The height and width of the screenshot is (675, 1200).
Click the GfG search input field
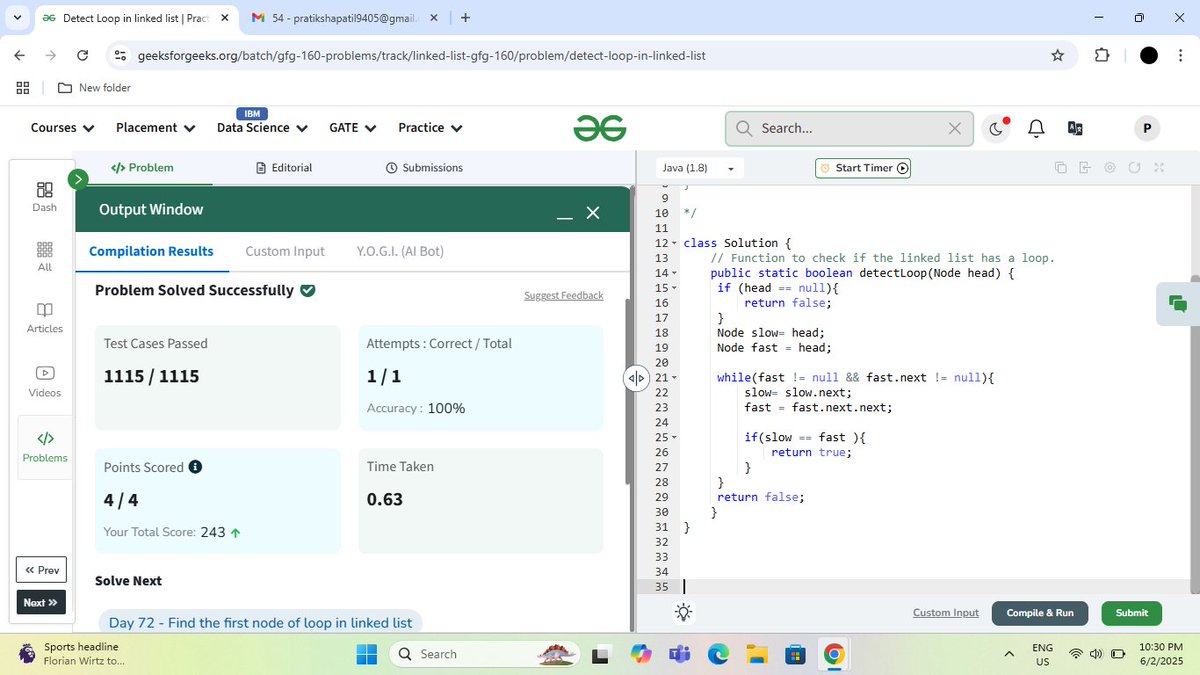coord(850,128)
